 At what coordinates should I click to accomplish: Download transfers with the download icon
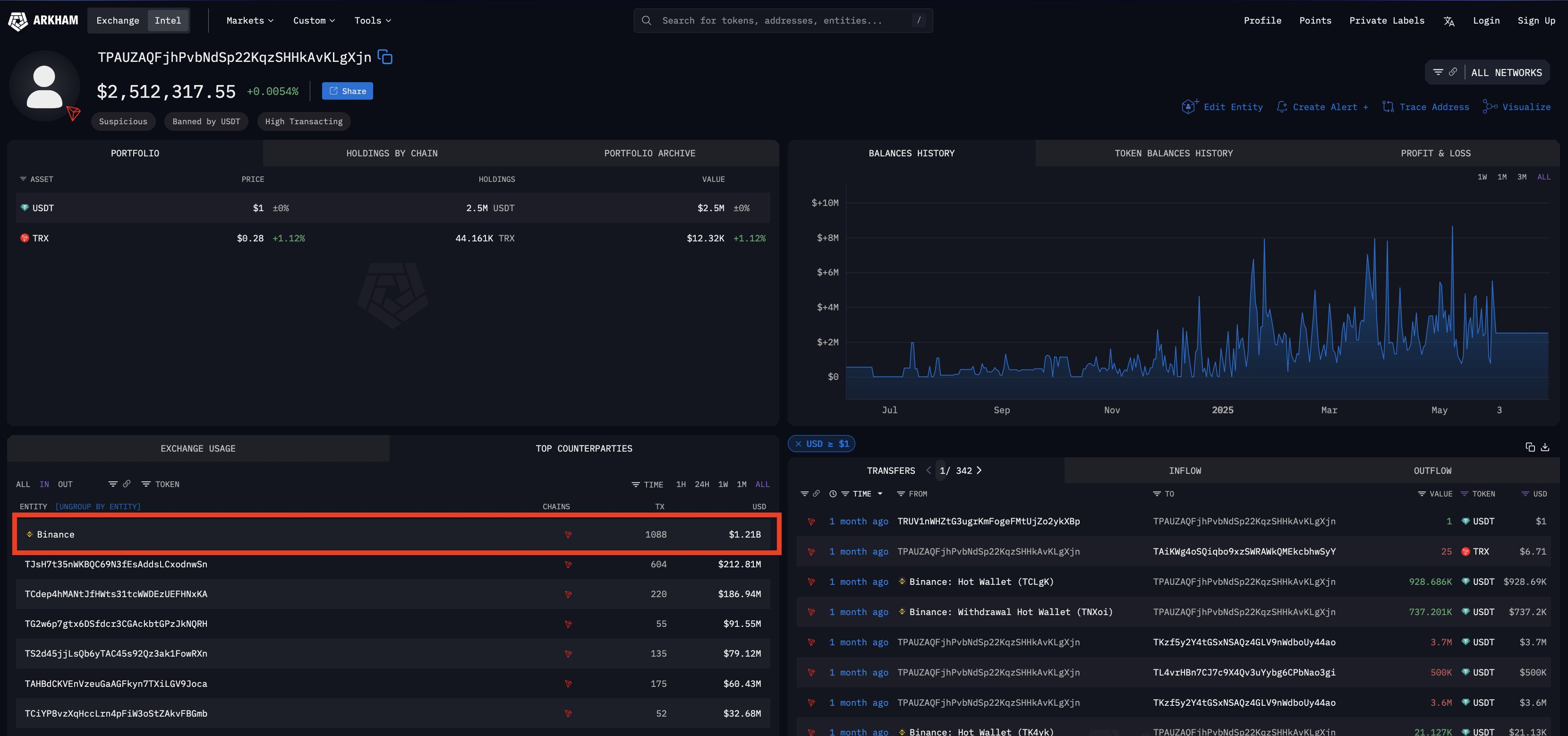point(1545,447)
